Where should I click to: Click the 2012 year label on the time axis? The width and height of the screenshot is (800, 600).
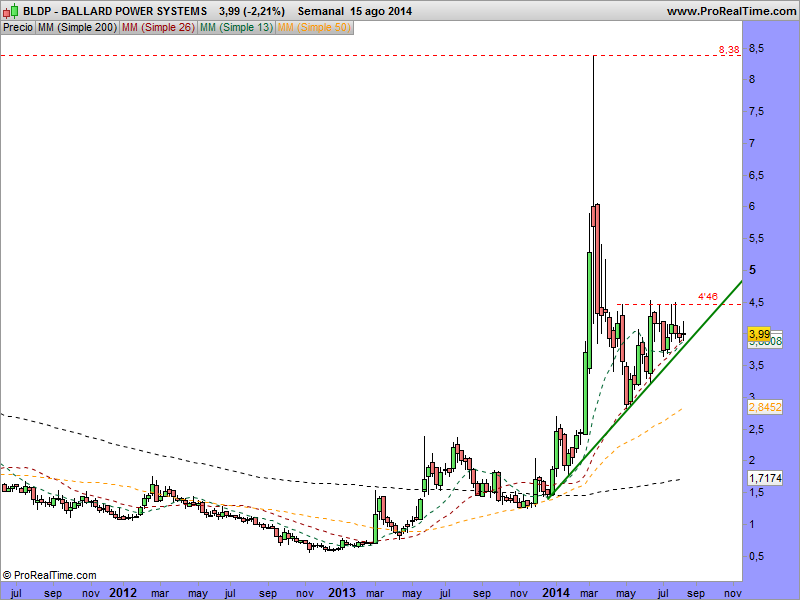pos(123,592)
